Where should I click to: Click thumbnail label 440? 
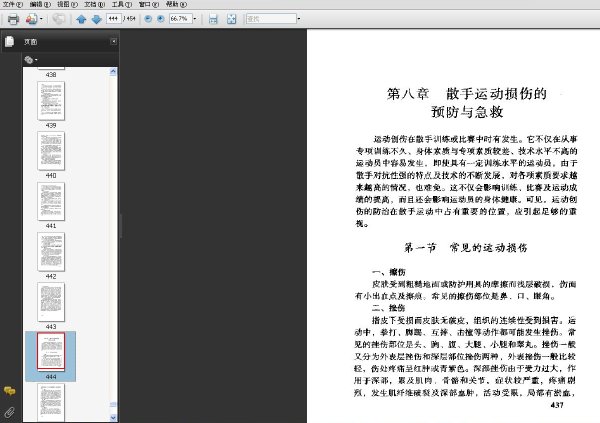coord(51,176)
